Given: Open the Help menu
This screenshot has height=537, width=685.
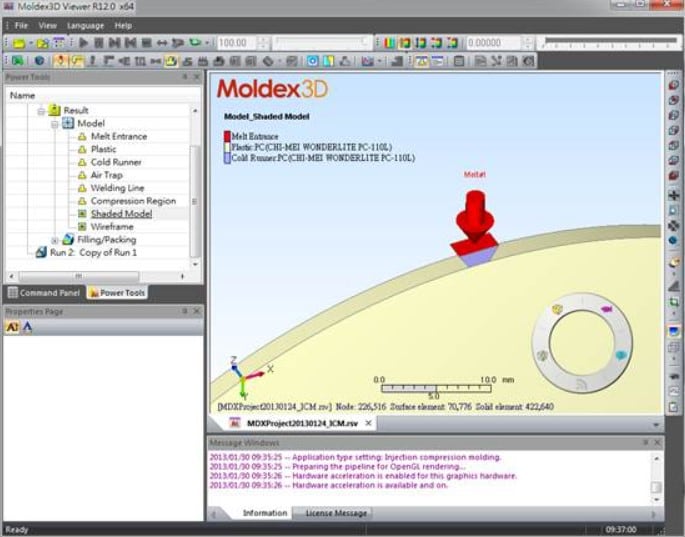Looking at the screenshot, I should [x=123, y=26].
